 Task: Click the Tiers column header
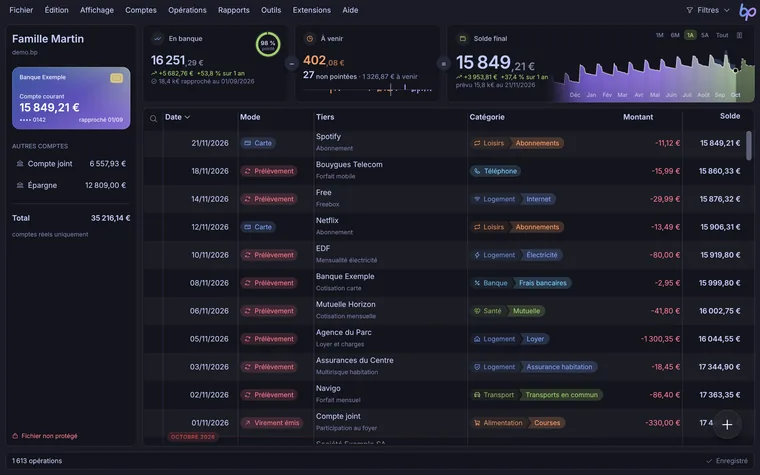(325, 117)
